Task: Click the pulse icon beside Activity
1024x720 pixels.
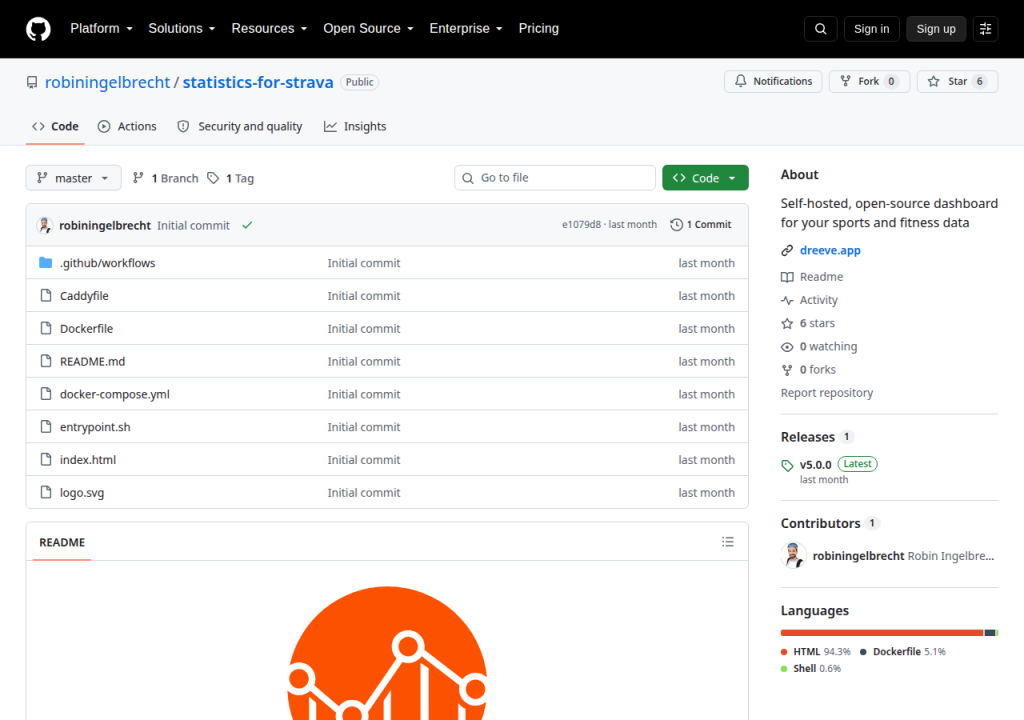Action: (787, 300)
